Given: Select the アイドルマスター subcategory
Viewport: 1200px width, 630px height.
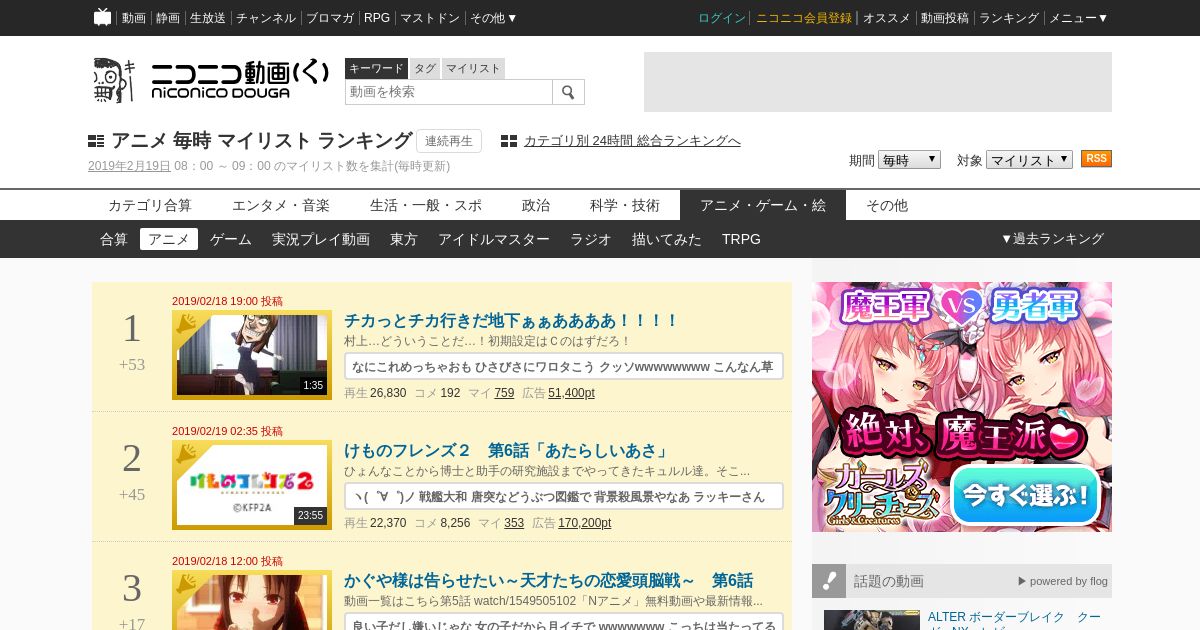Looking at the screenshot, I should click(x=494, y=239).
